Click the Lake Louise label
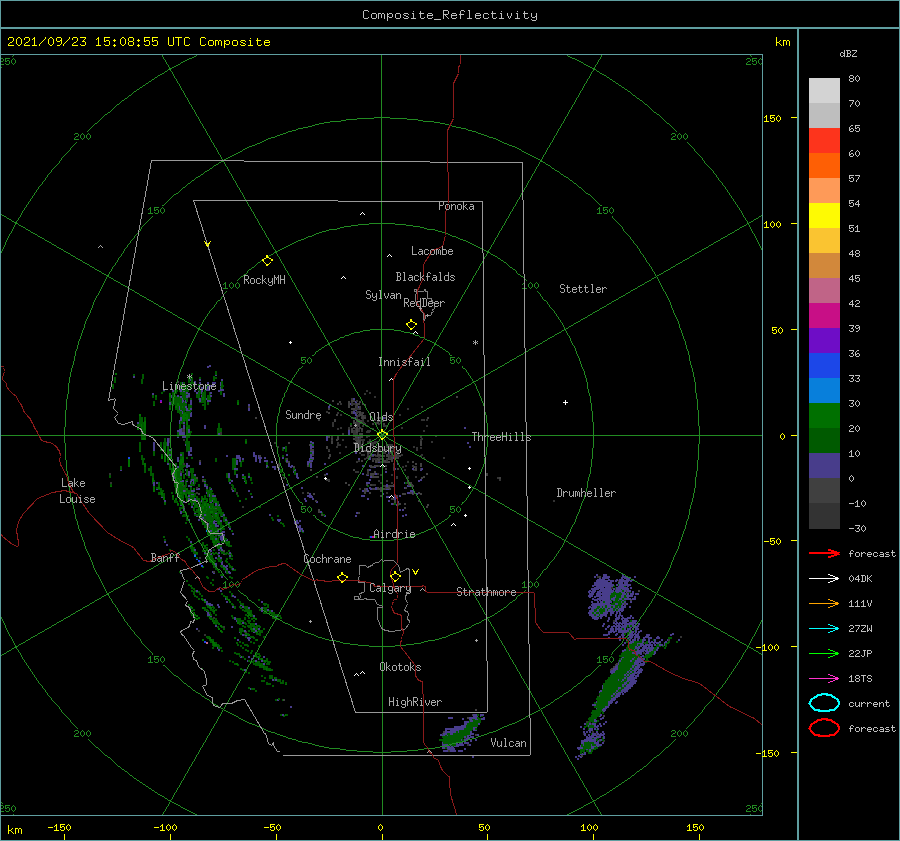The width and height of the screenshot is (900, 841). point(77,491)
